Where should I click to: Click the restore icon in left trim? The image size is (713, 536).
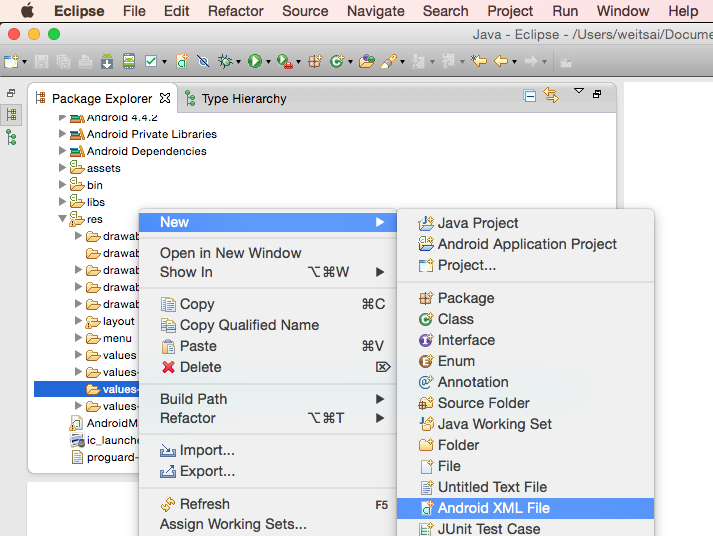pyautogui.click(x=11, y=93)
